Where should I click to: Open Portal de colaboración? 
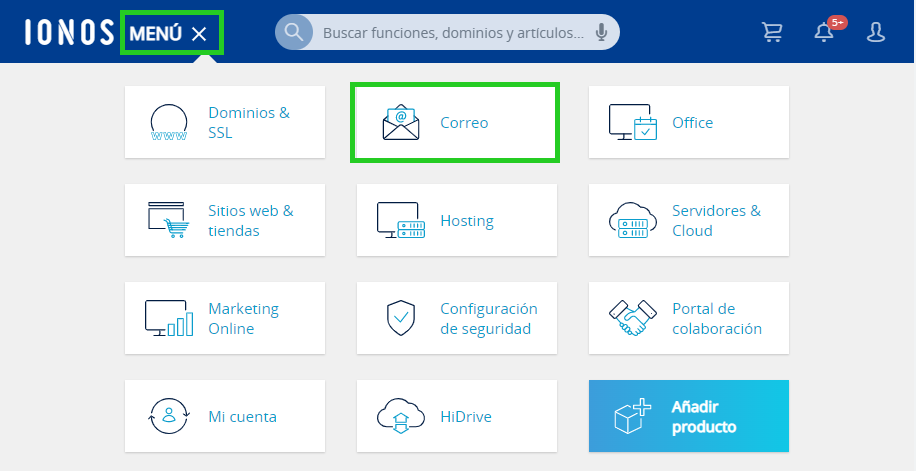click(689, 318)
